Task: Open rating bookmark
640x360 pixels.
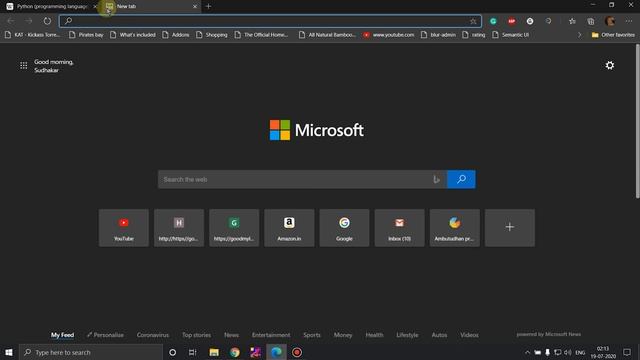Action: click(474, 35)
